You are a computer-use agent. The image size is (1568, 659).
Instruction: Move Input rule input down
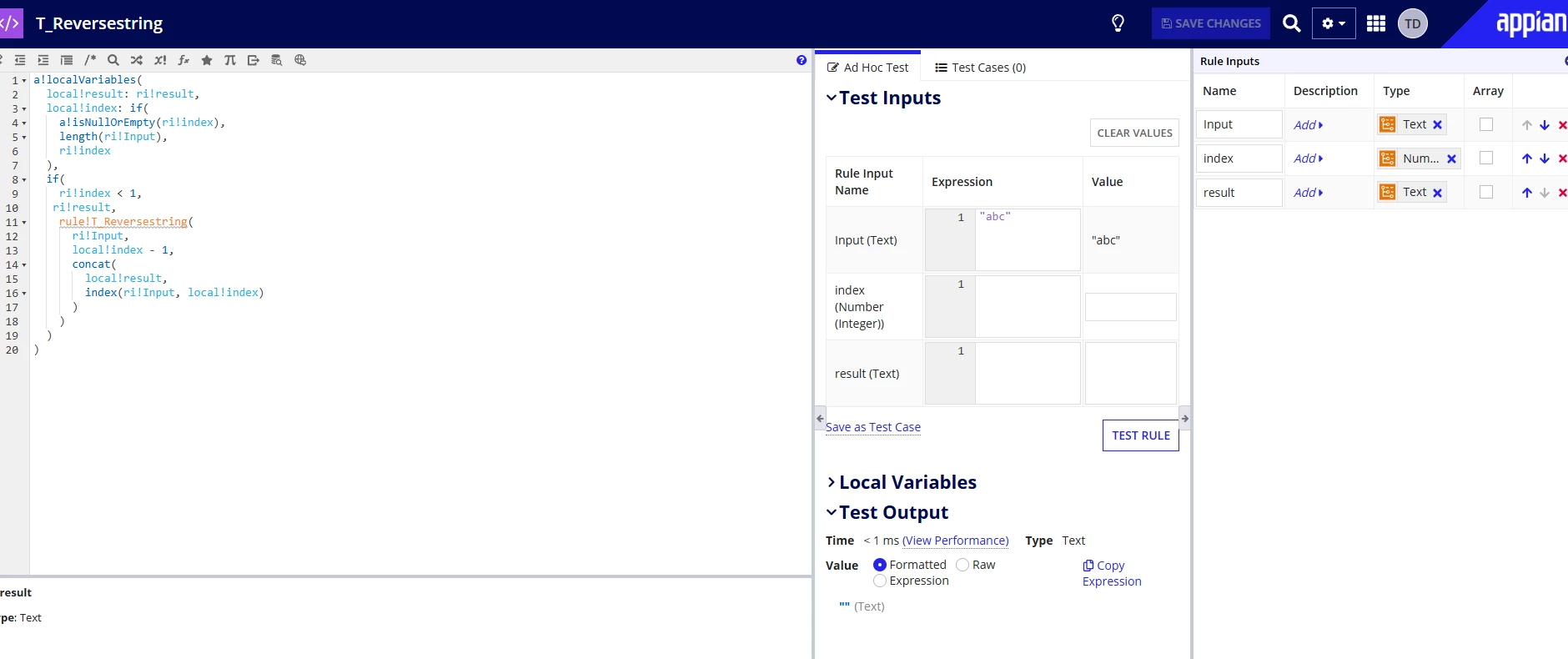pos(1545,125)
